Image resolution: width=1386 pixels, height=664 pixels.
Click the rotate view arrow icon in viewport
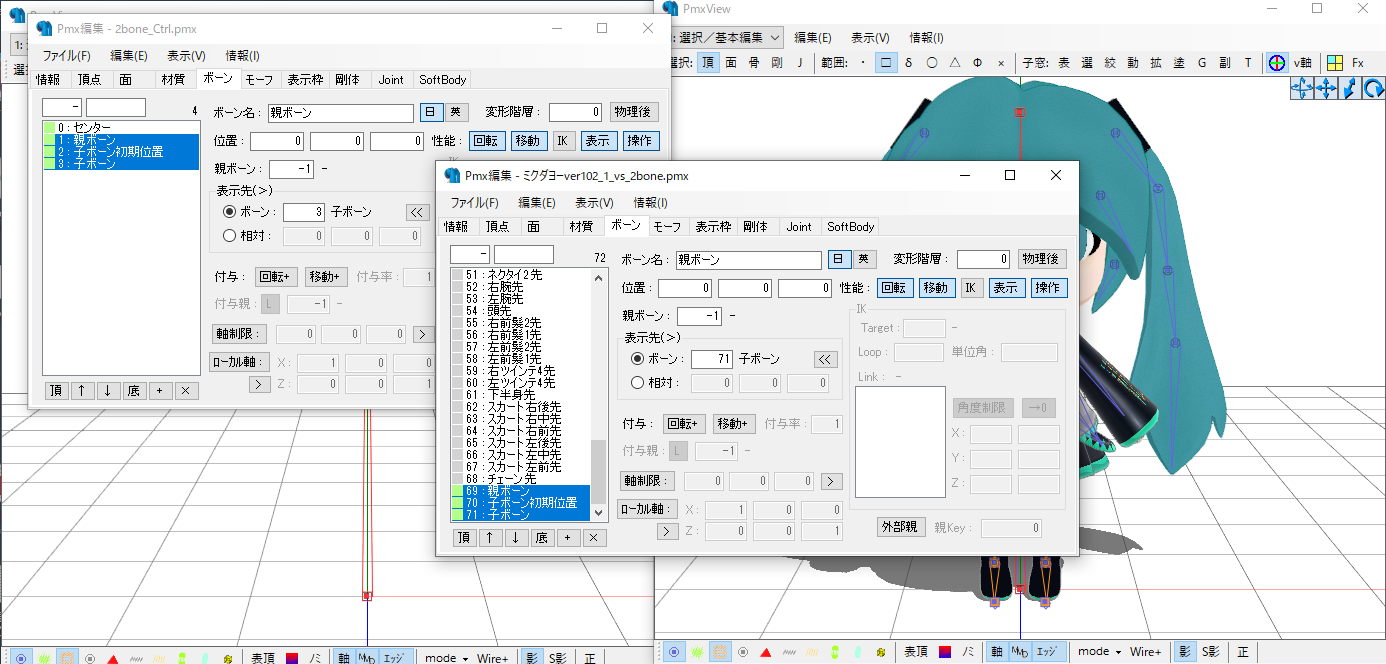tap(1374, 88)
